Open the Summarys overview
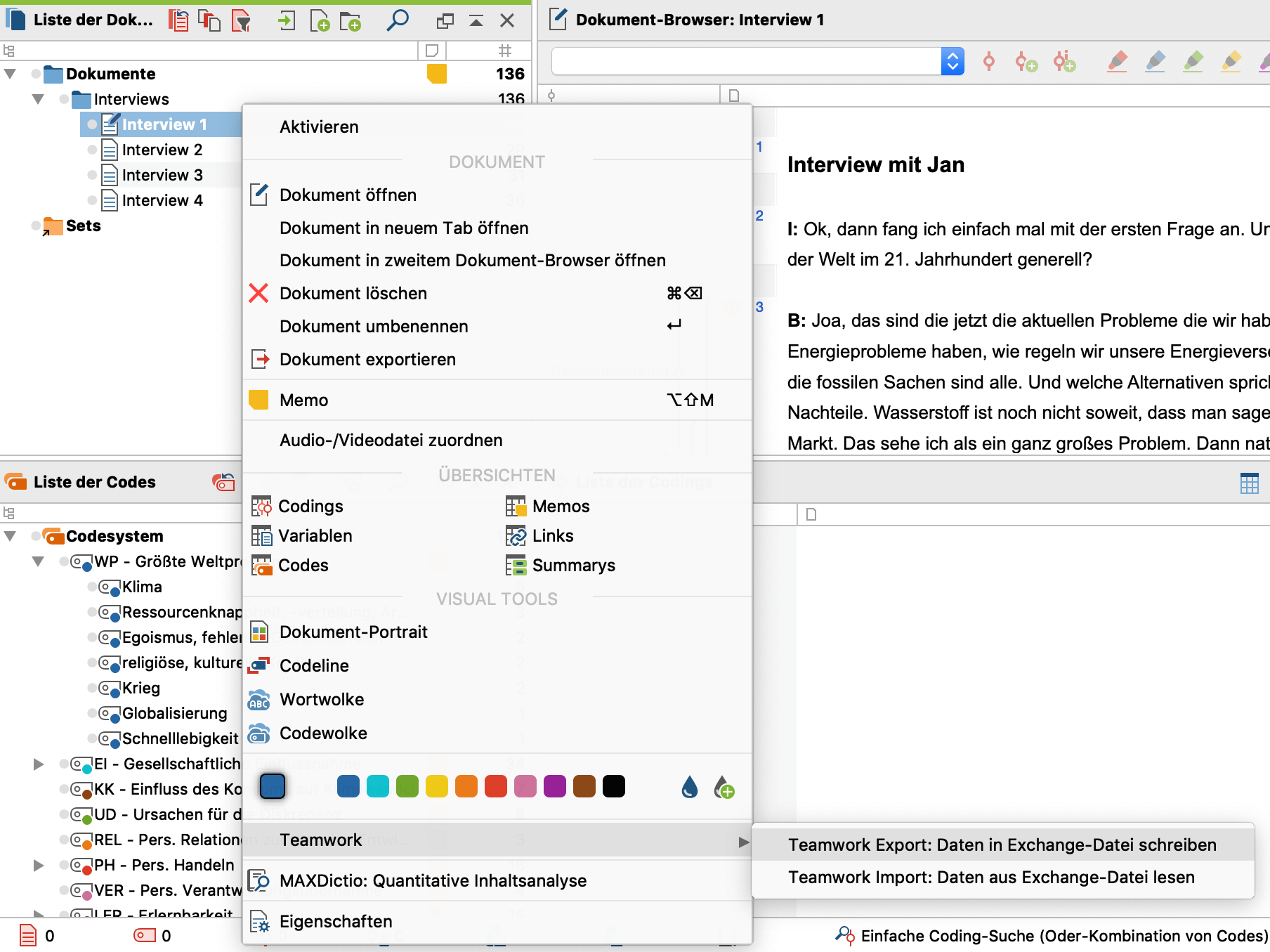Image resolution: width=1270 pixels, height=952 pixels. coord(573,565)
